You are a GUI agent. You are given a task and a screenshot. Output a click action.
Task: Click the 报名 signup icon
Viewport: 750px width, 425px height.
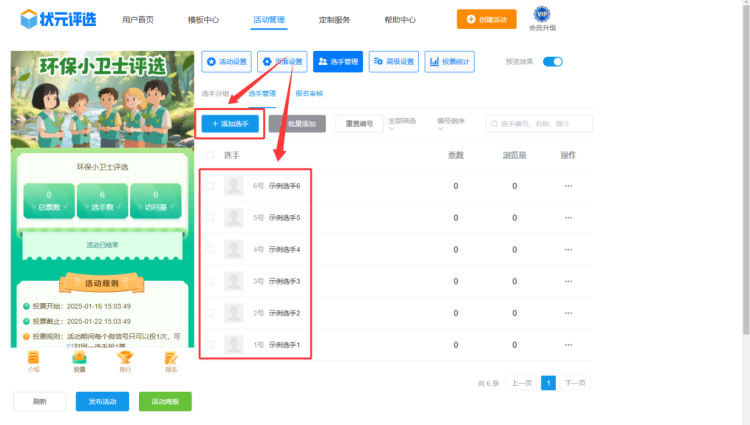point(171,358)
